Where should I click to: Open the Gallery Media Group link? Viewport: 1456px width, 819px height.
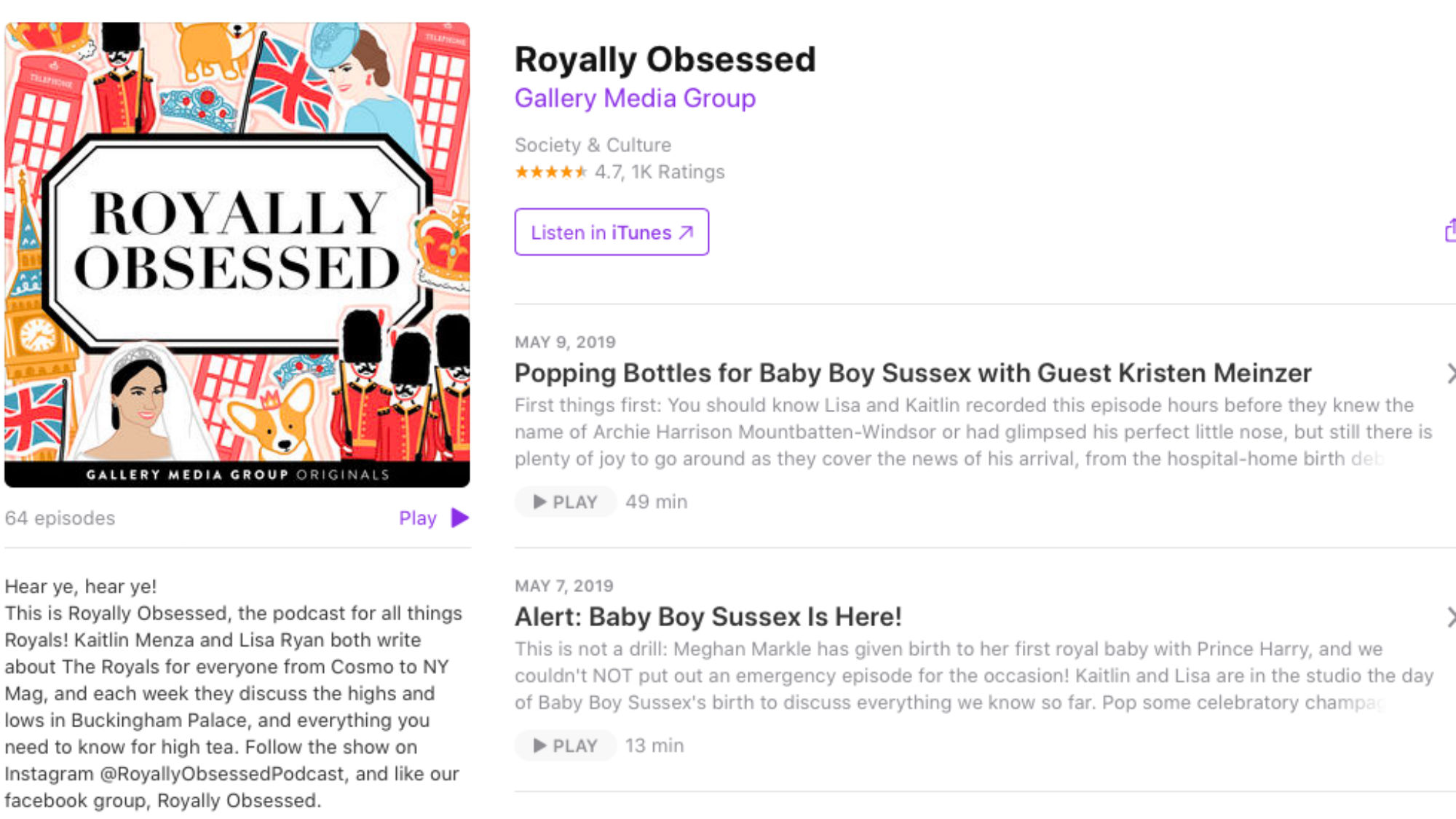pos(635,98)
